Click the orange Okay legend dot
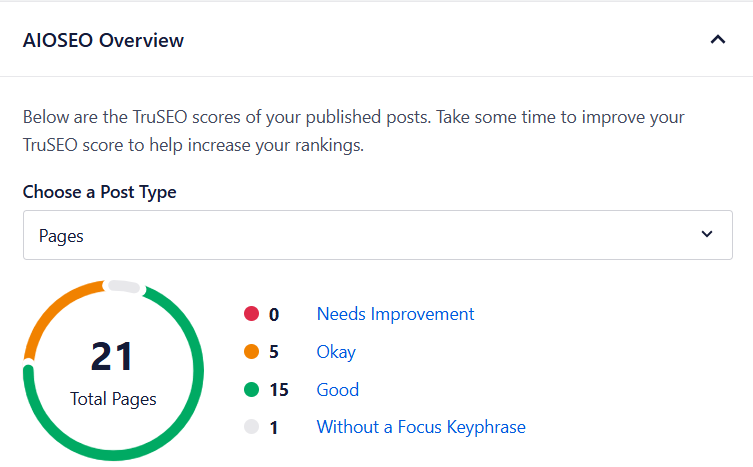The image size is (753, 467). click(251, 352)
